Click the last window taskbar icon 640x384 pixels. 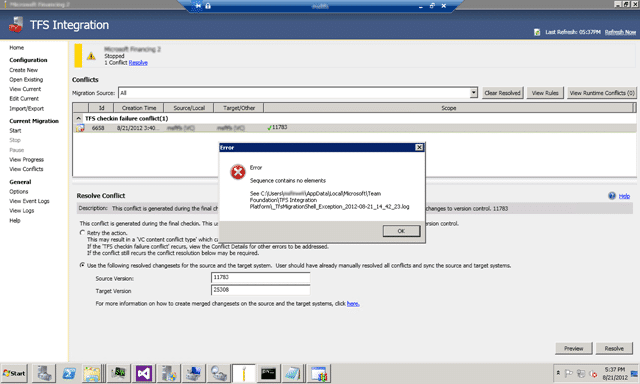coord(318,373)
